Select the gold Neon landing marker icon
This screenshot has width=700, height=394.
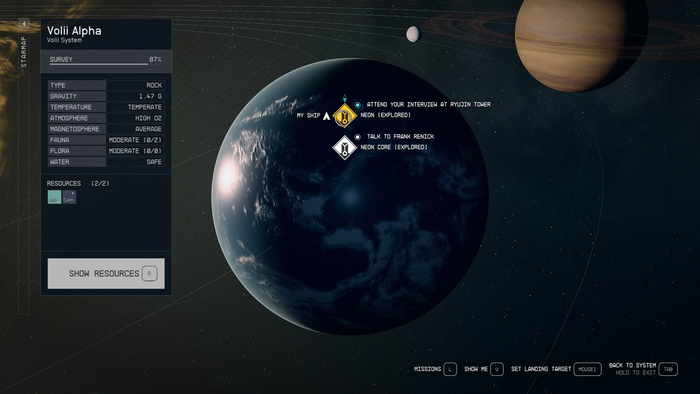pos(344,116)
